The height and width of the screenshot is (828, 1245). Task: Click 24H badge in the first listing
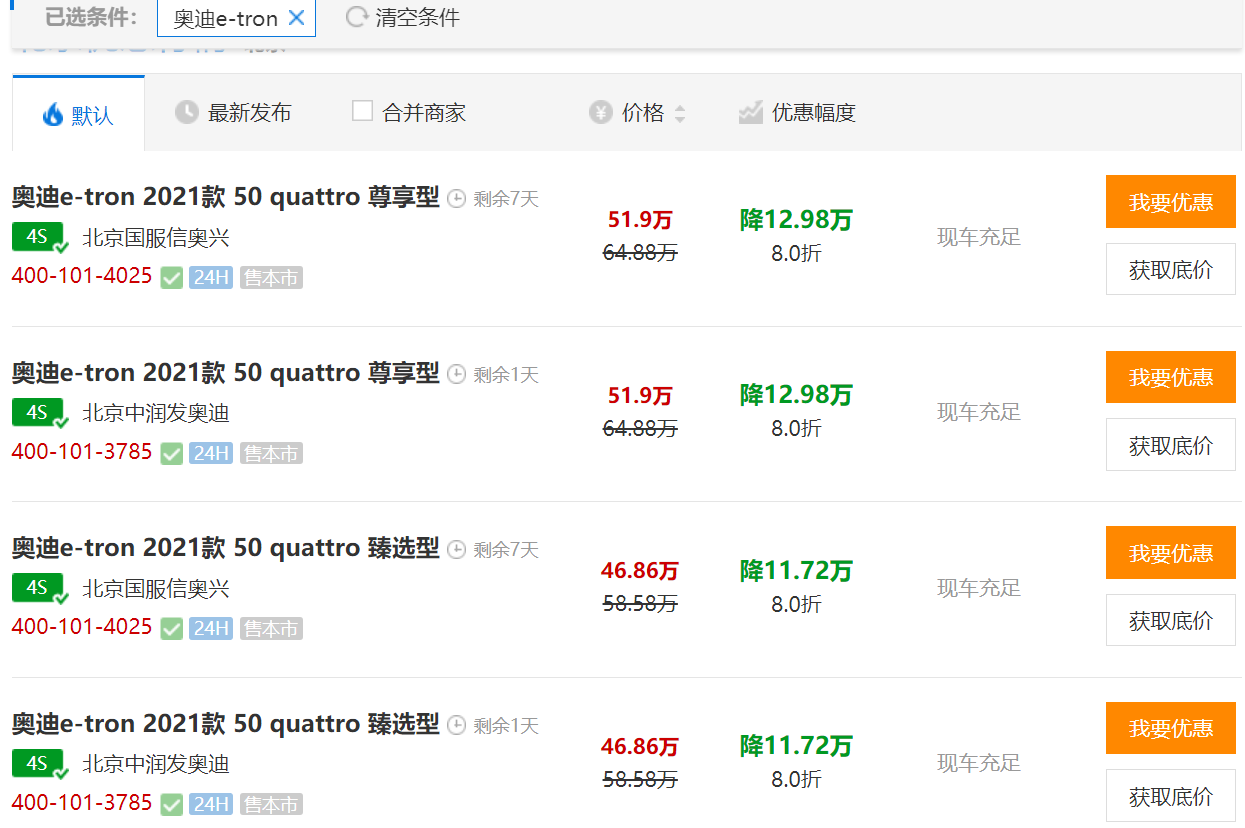point(211,278)
